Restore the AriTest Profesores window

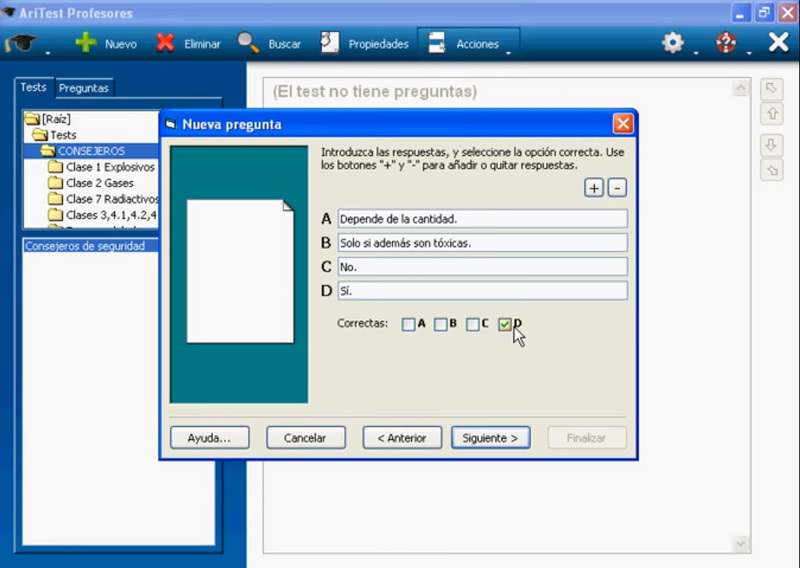764,13
